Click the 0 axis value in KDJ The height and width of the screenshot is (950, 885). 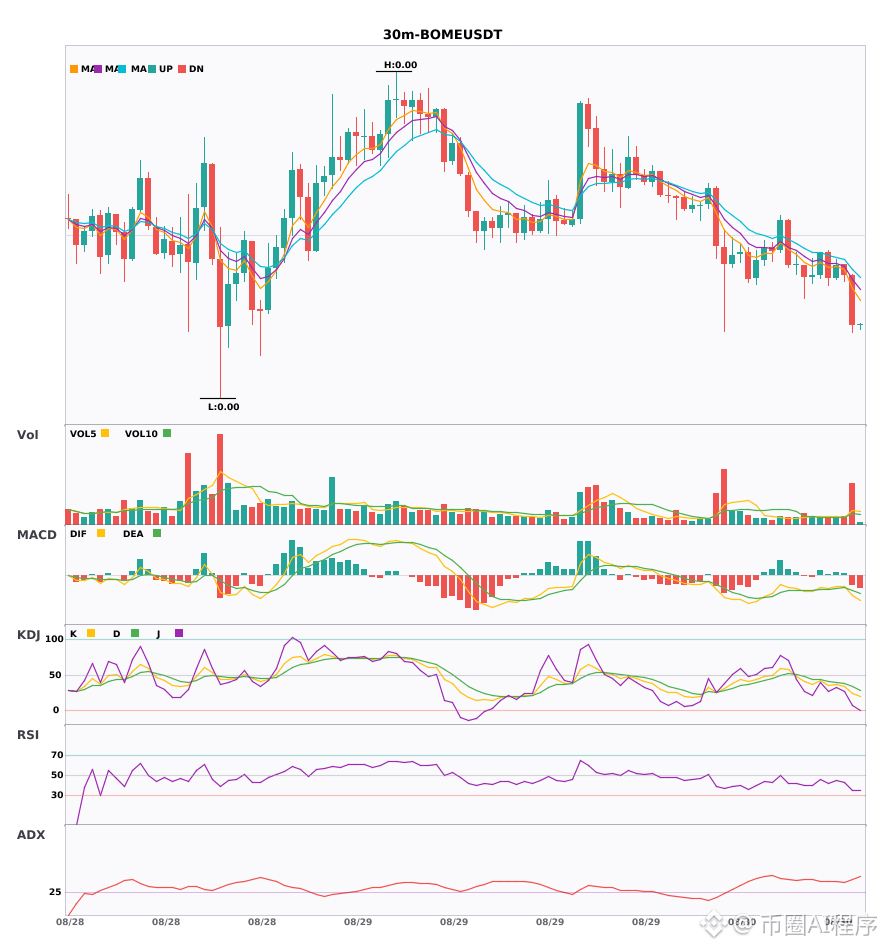coord(56,710)
